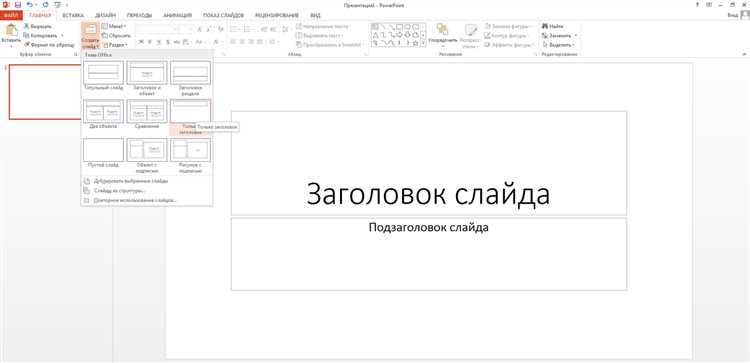The height and width of the screenshot is (363, 750).
Task: Click the Вход (Sign in) link
Action: pyautogui.click(x=732, y=15)
